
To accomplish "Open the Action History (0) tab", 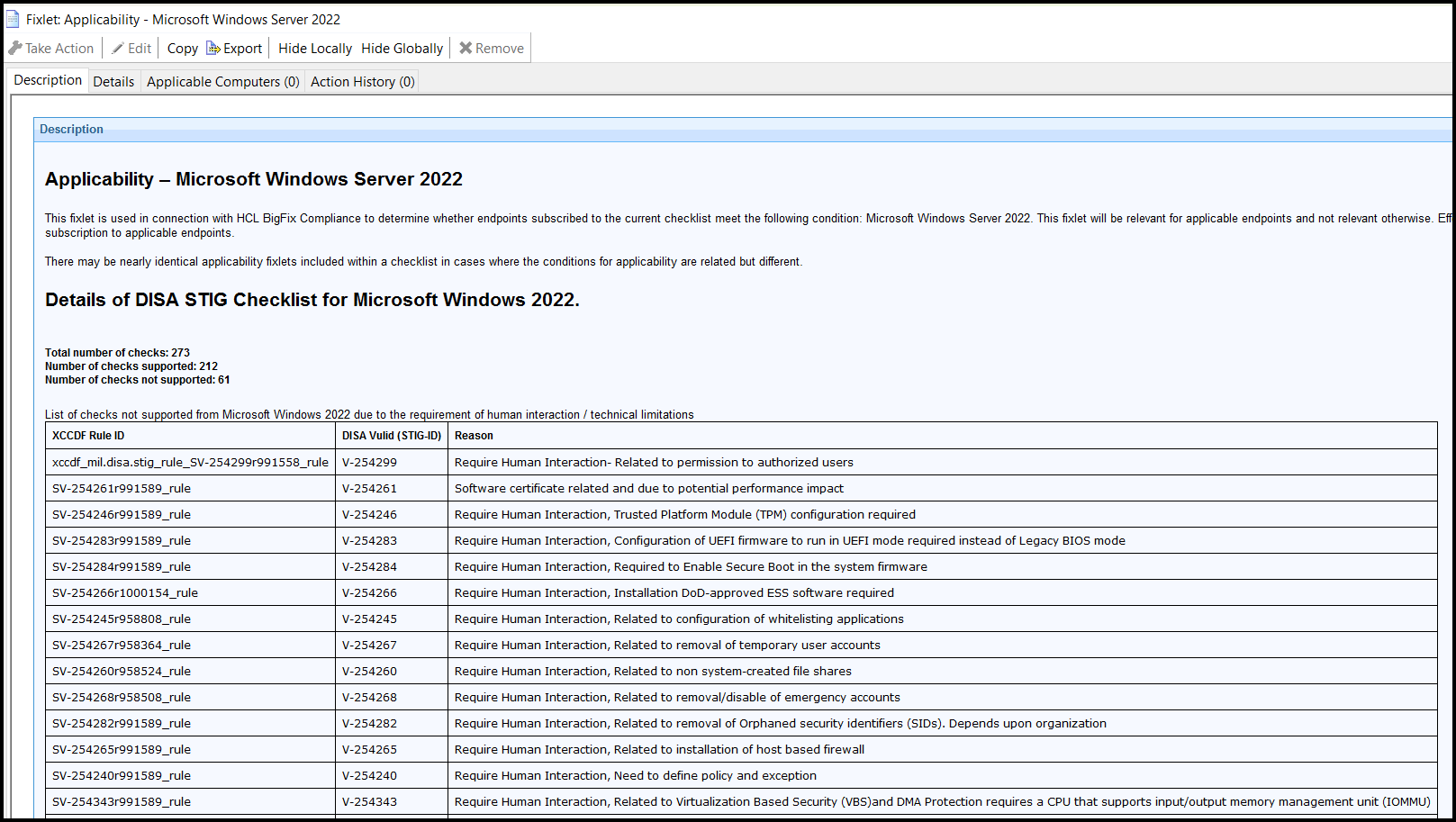I will coord(361,81).
